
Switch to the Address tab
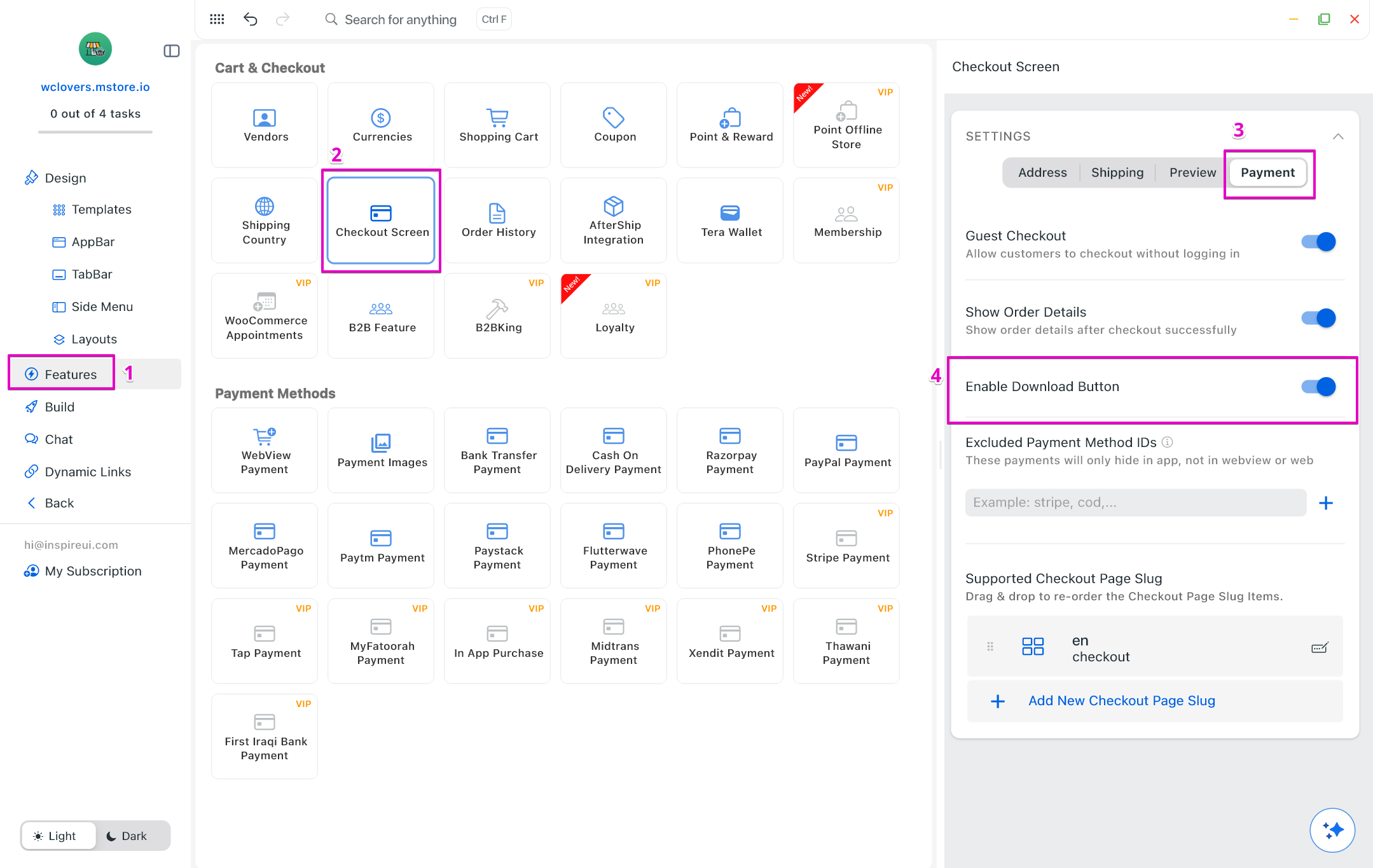point(1042,172)
